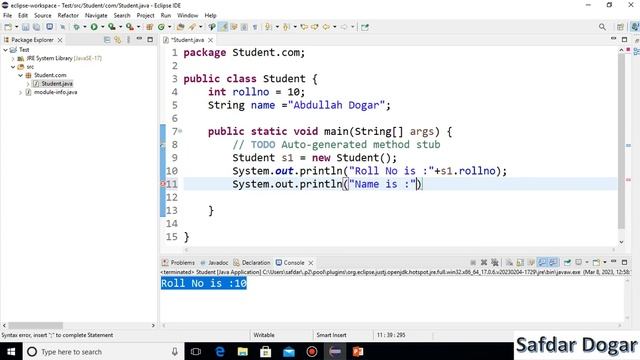640x360 pixels.
Task: Click the Previous Annotation icon
Action: click(286, 27)
